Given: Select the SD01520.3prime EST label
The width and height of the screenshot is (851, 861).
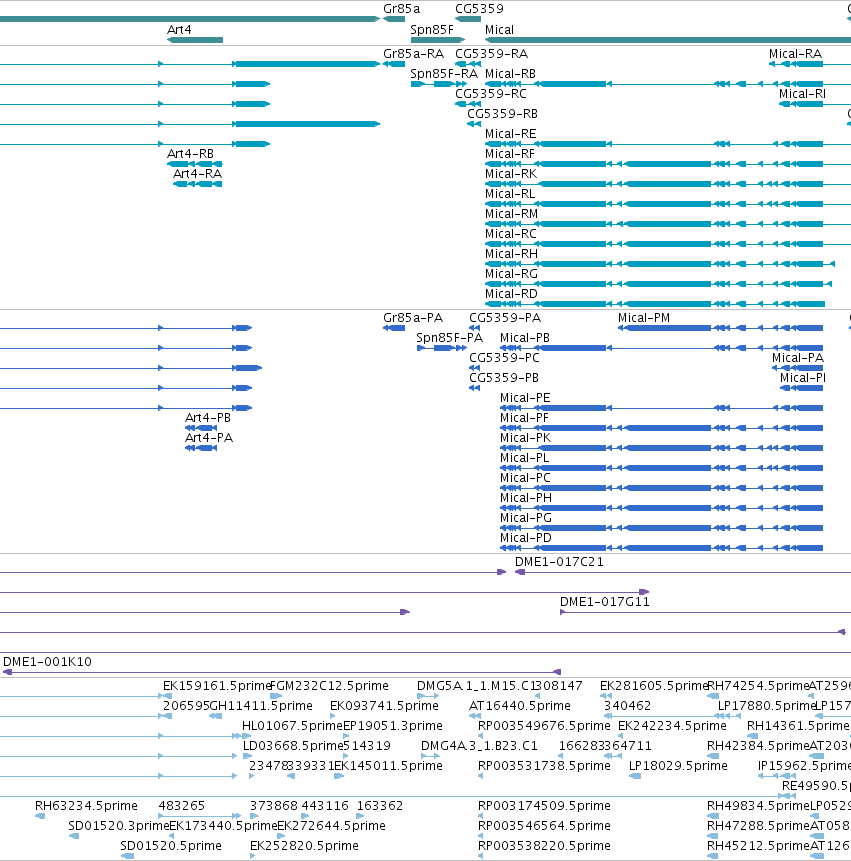Looking at the screenshot, I should tap(119, 826).
